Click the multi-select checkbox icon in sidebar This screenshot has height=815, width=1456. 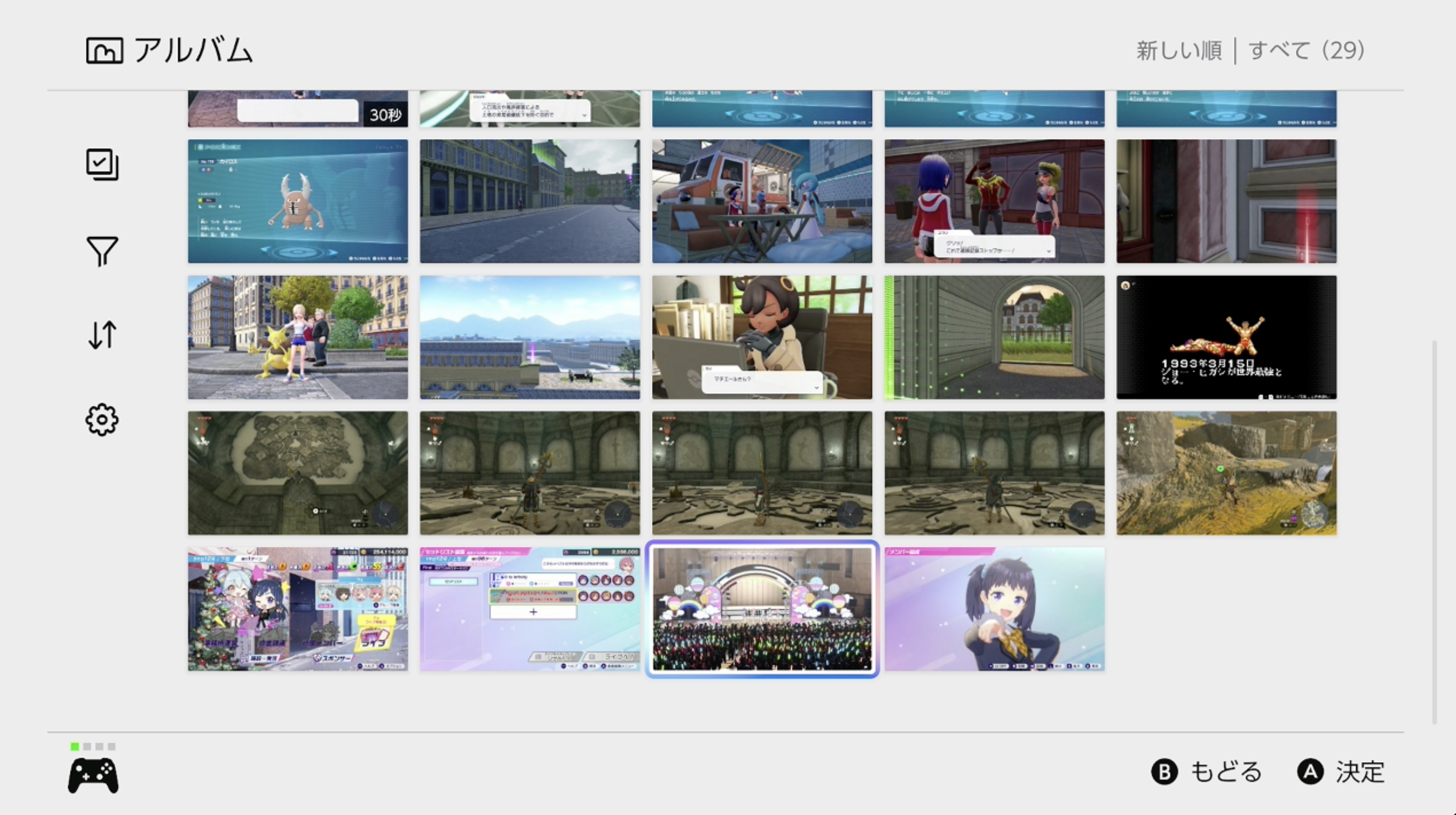(x=102, y=165)
